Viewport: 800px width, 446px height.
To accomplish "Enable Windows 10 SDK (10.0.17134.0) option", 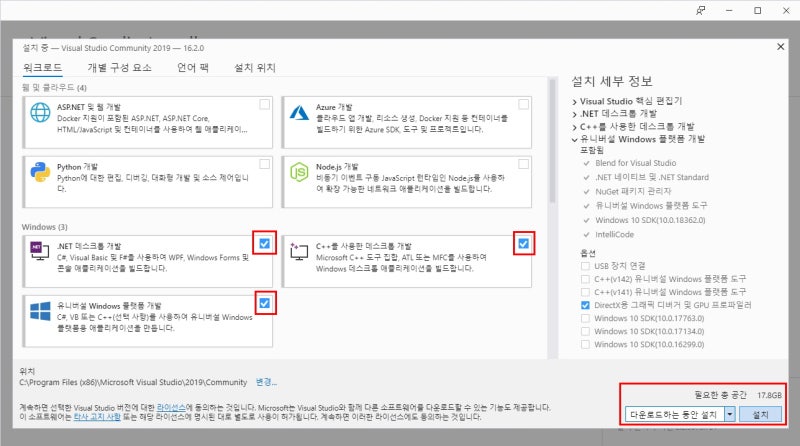I will (x=585, y=331).
